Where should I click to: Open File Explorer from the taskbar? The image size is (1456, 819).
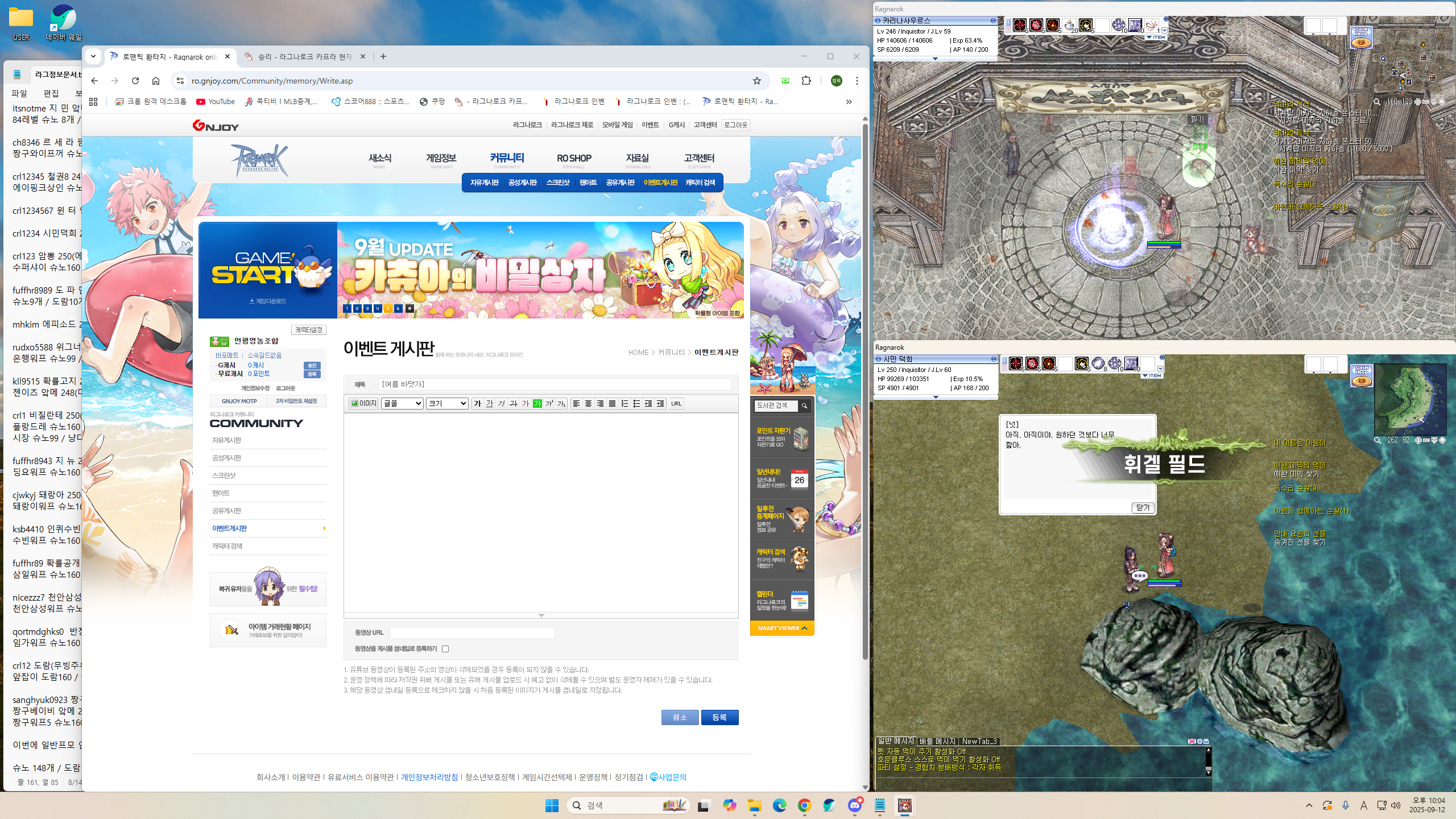pyautogui.click(x=754, y=805)
